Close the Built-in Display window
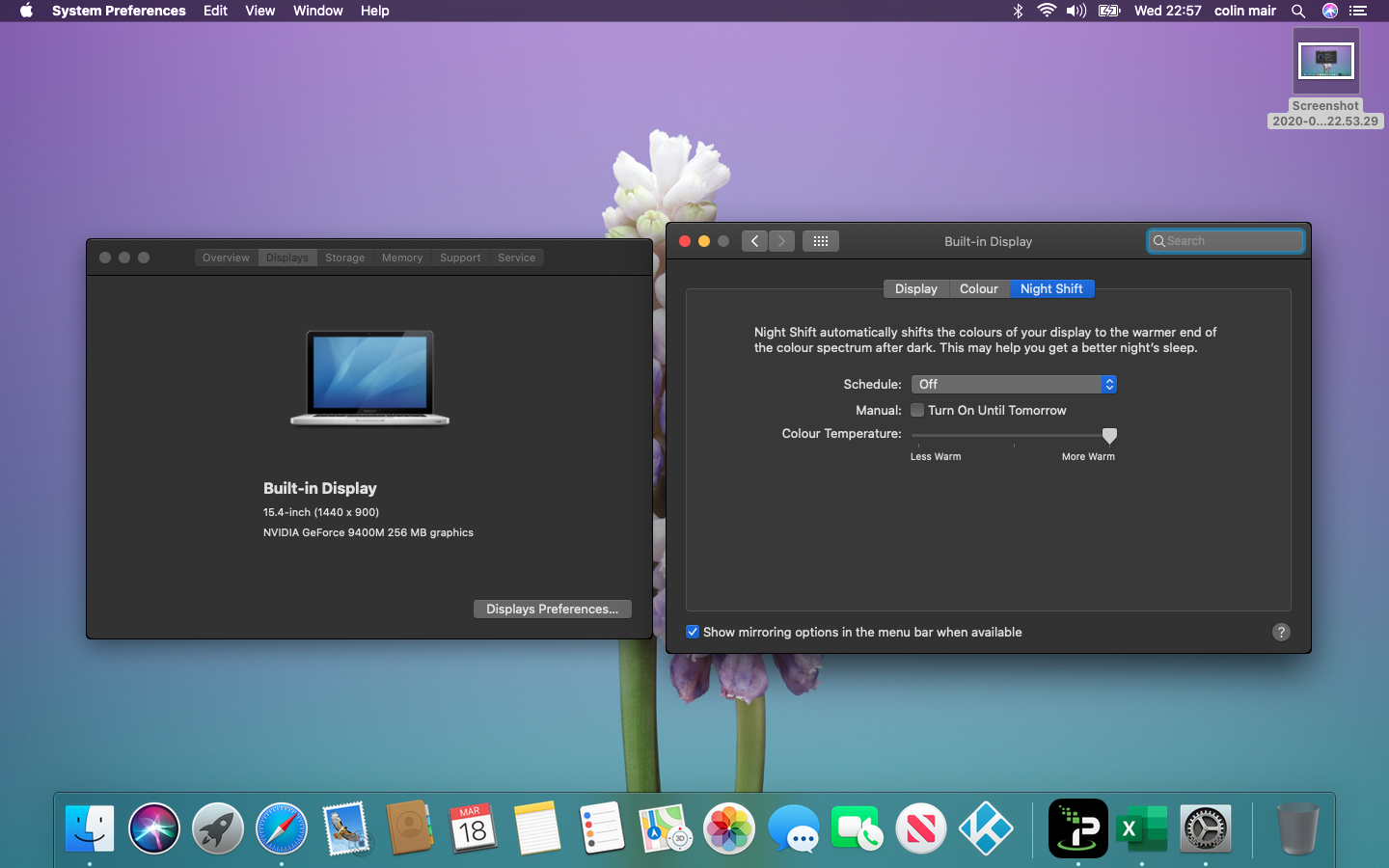1389x868 pixels. click(685, 241)
